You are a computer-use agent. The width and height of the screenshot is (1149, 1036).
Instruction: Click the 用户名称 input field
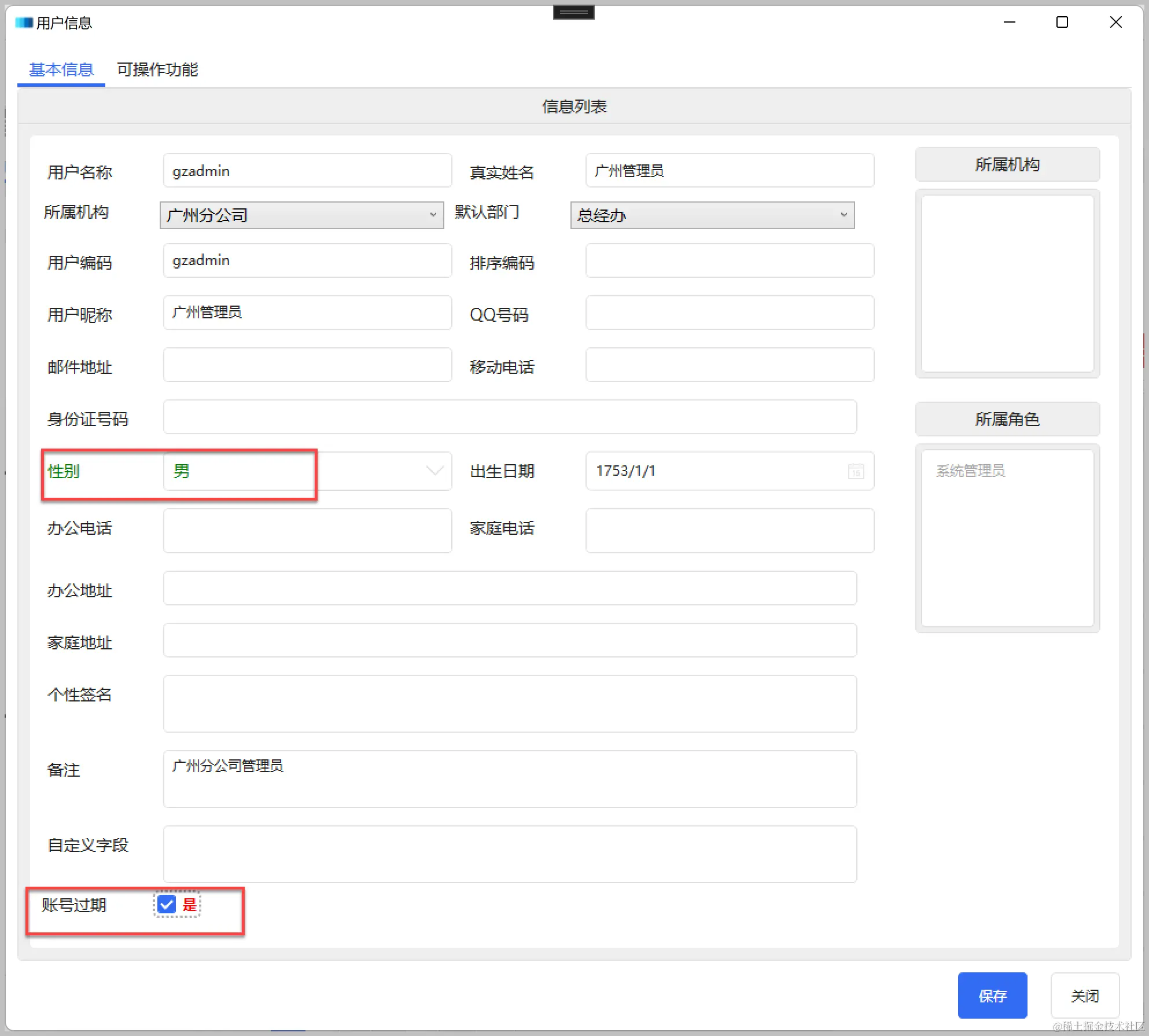(x=307, y=171)
